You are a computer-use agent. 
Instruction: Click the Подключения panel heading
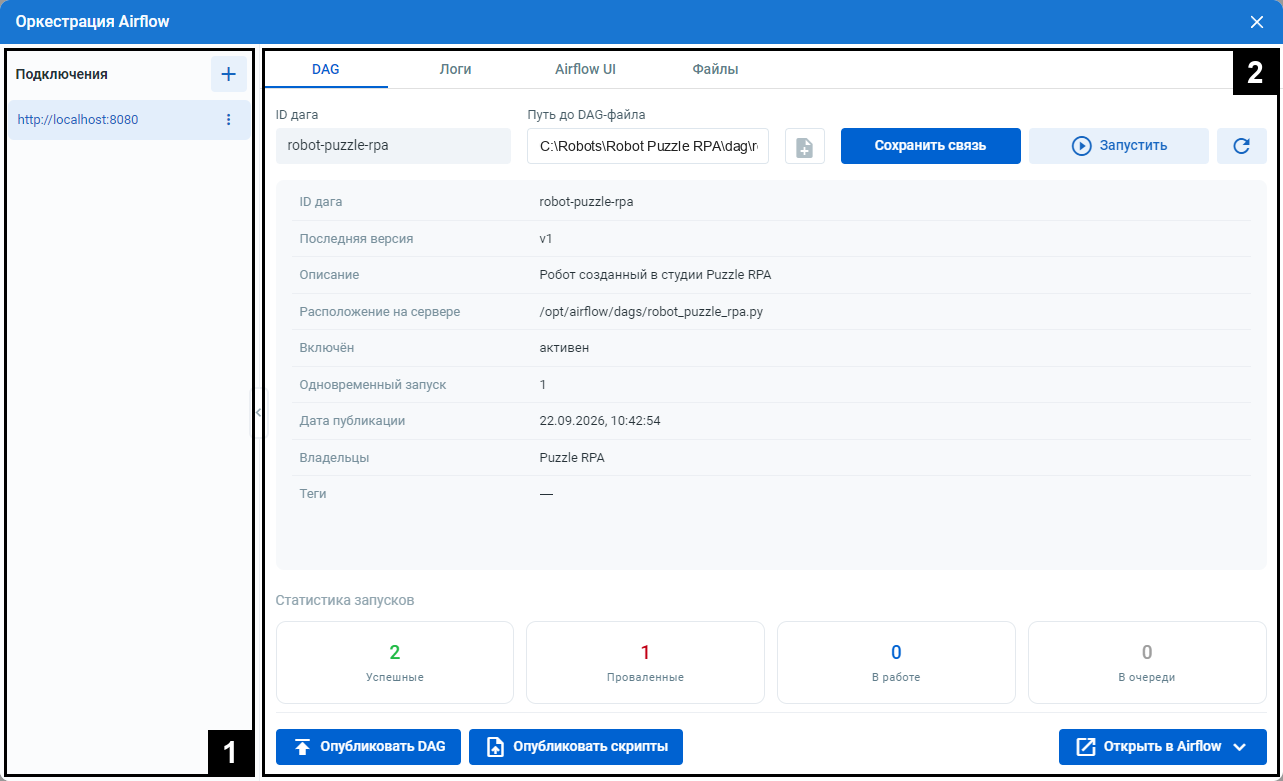[x=62, y=74]
